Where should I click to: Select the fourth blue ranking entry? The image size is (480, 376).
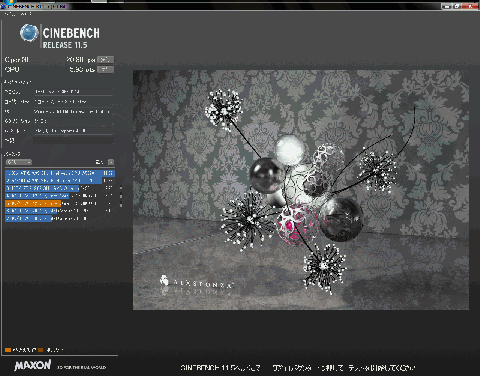[x=60, y=196]
